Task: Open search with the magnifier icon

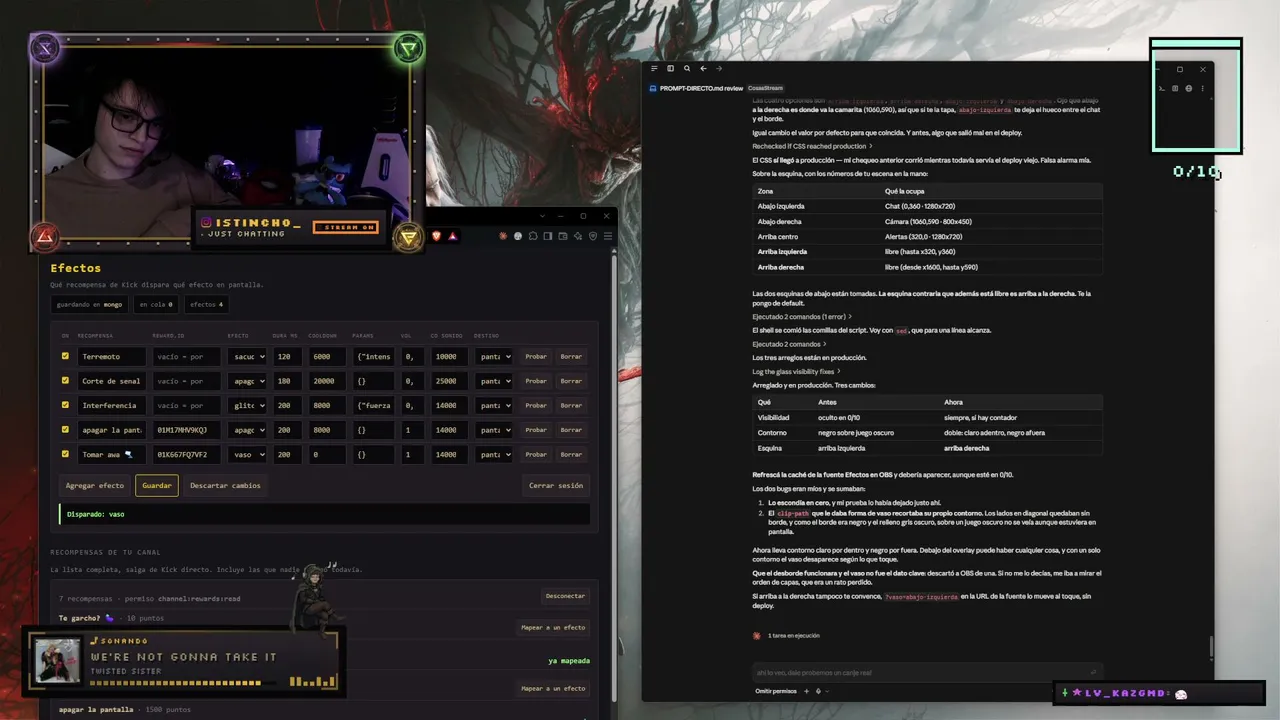Action: click(687, 69)
